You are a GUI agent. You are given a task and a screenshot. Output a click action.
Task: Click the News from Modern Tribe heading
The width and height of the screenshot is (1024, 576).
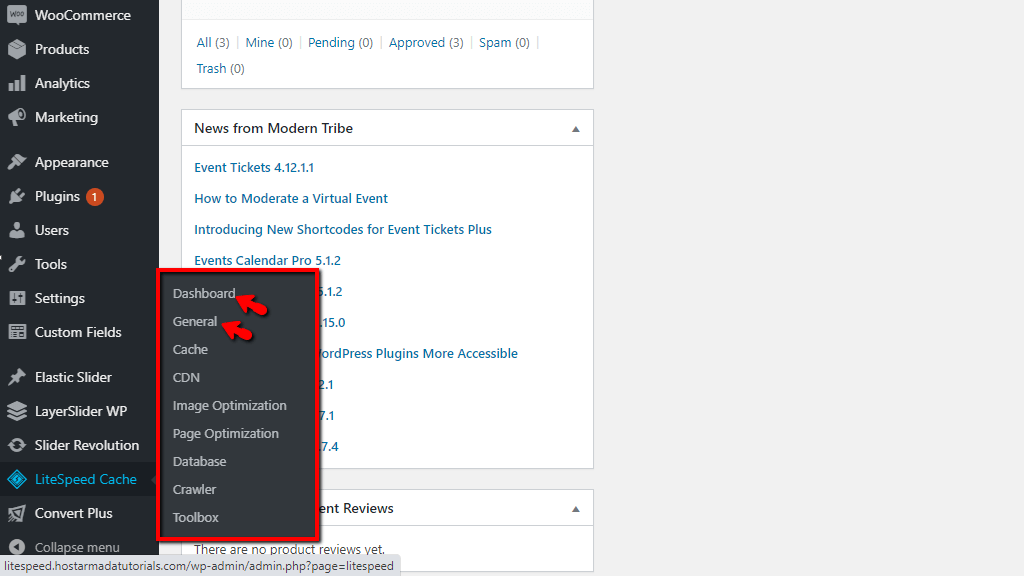click(274, 129)
